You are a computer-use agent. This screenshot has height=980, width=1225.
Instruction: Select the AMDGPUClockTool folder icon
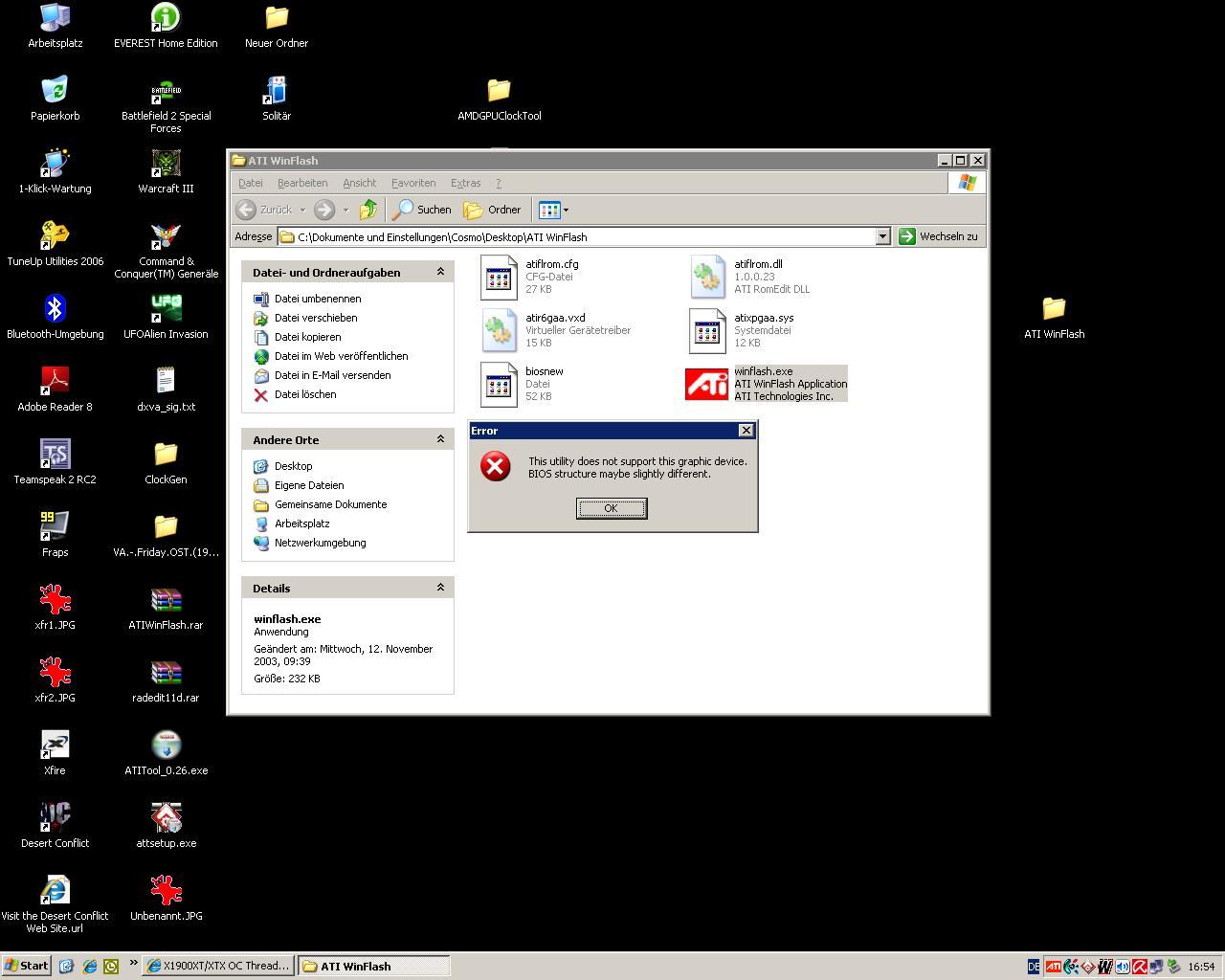499,91
